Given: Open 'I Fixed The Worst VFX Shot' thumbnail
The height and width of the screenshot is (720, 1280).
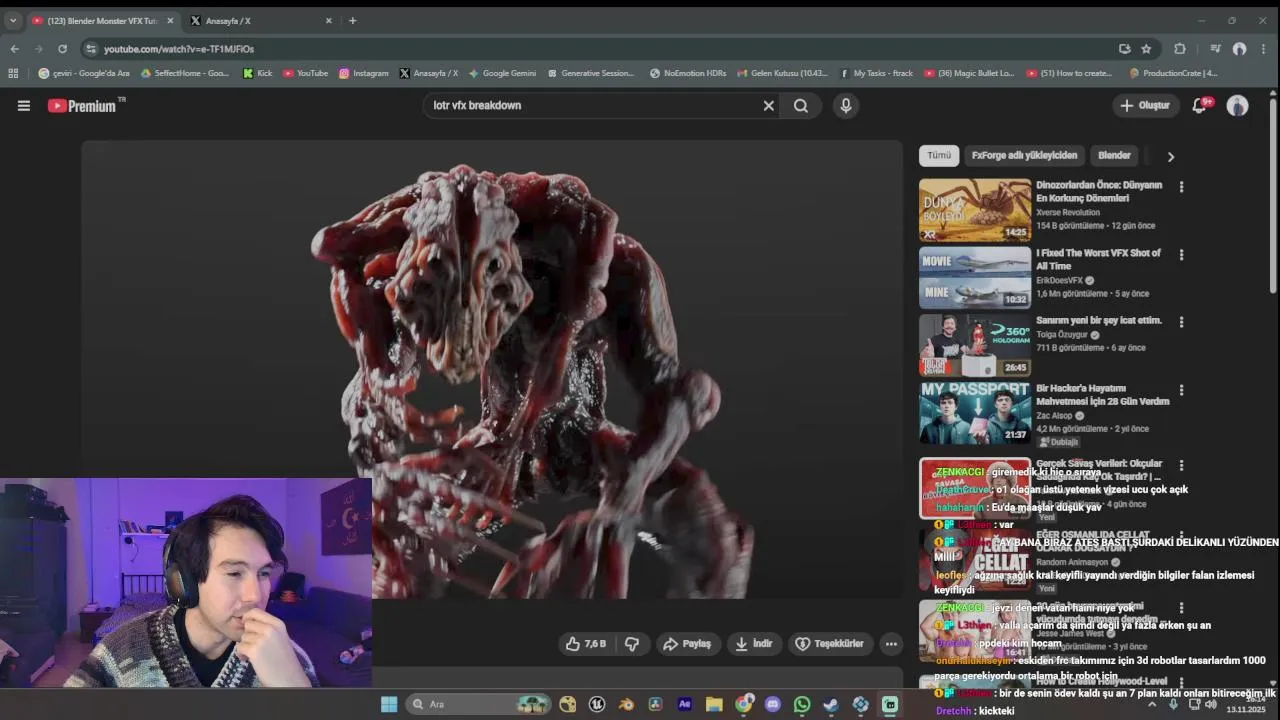Looking at the screenshot, I should pyautogui.click(x=975, y=278).
